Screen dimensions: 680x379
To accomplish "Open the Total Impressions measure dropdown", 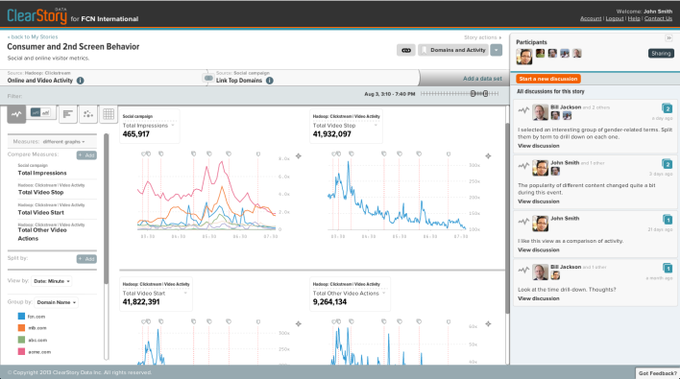I will tap(173, 125).
